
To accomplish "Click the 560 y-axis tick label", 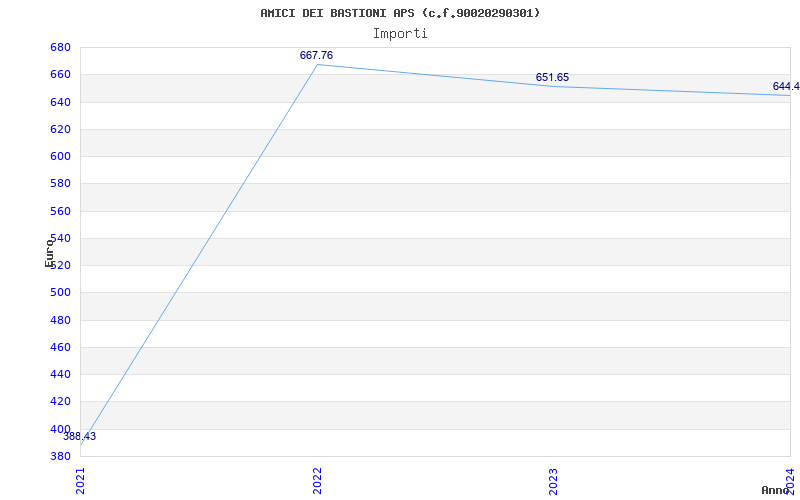I will click(x=60, y=211).
